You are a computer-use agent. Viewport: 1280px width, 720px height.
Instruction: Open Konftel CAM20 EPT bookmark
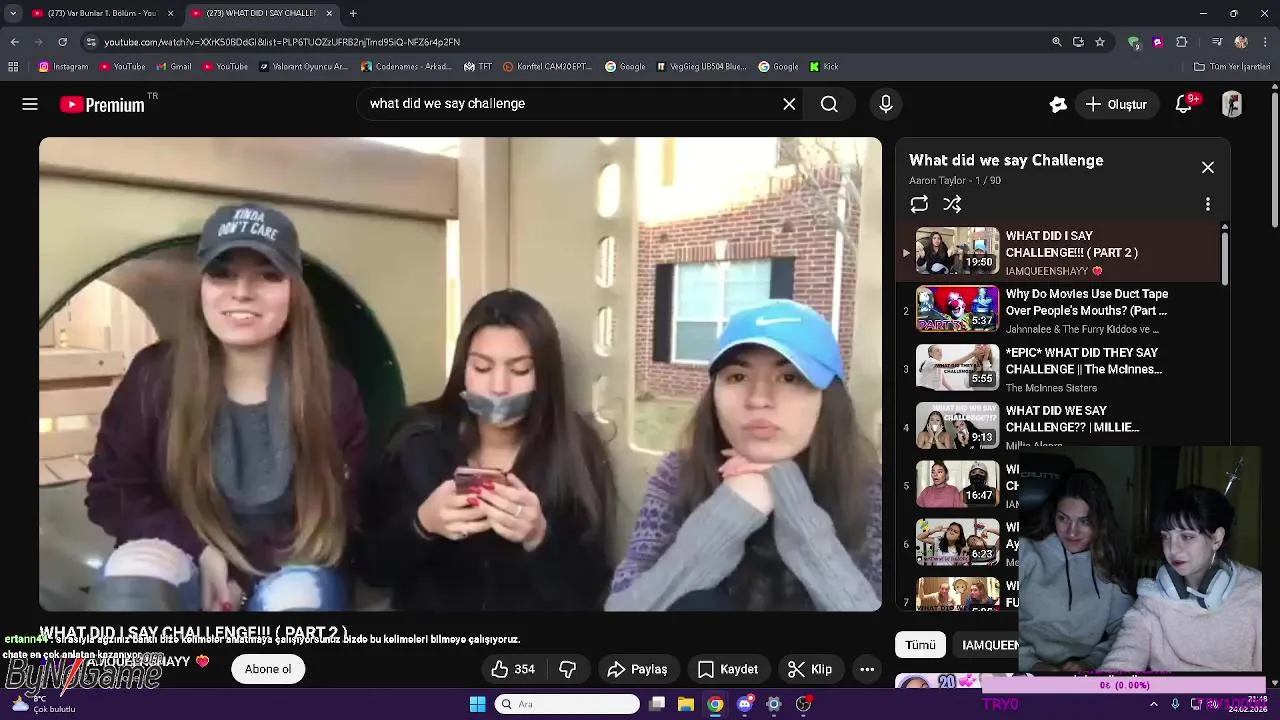click(548, 67)
